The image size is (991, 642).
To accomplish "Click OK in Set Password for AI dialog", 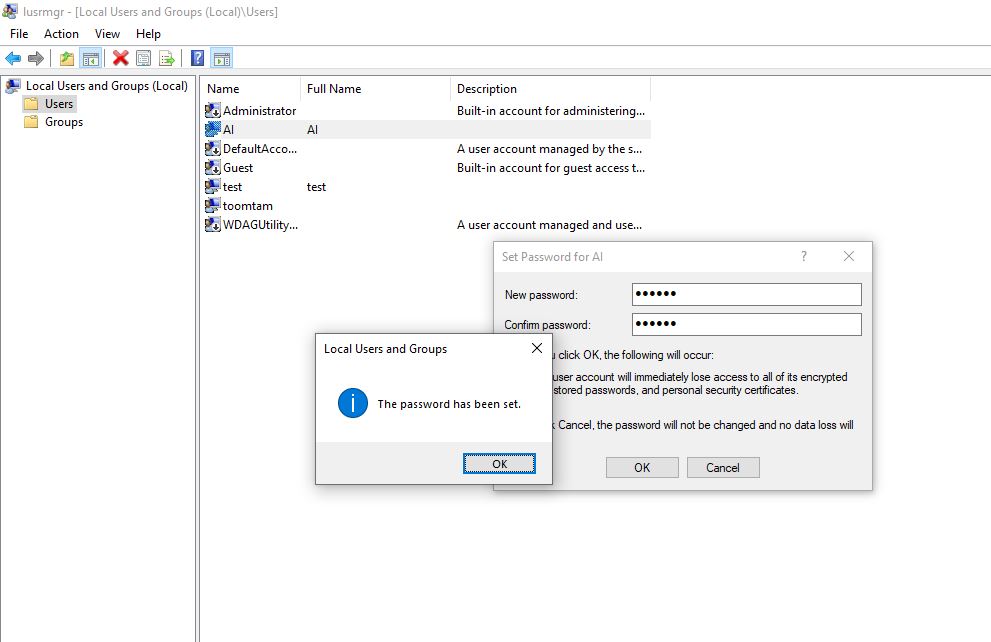I will pos(642,468).
